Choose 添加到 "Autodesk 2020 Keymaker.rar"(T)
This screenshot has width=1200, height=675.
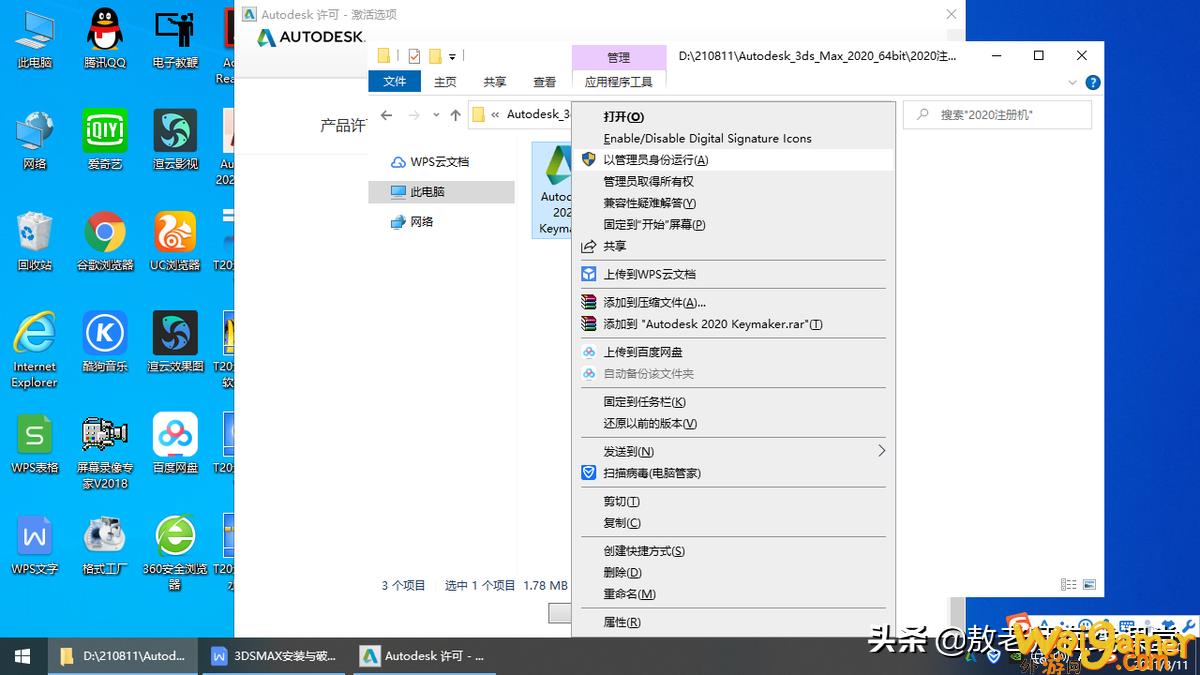pos(733,324)
